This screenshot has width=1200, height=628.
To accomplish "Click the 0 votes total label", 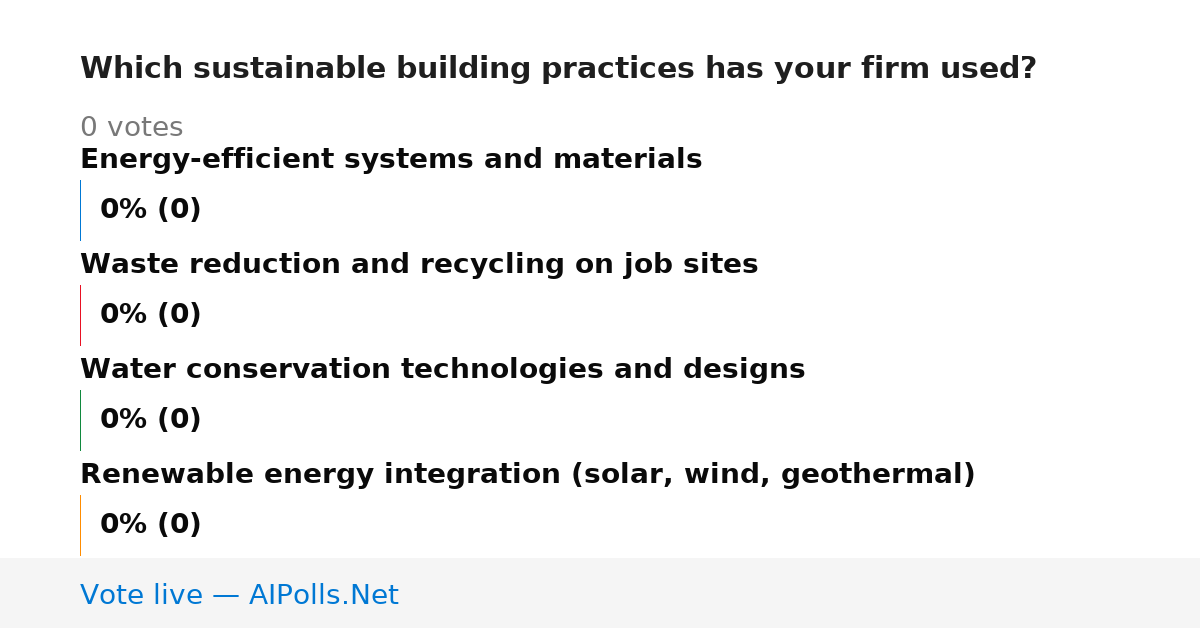I will coord(131,128).
